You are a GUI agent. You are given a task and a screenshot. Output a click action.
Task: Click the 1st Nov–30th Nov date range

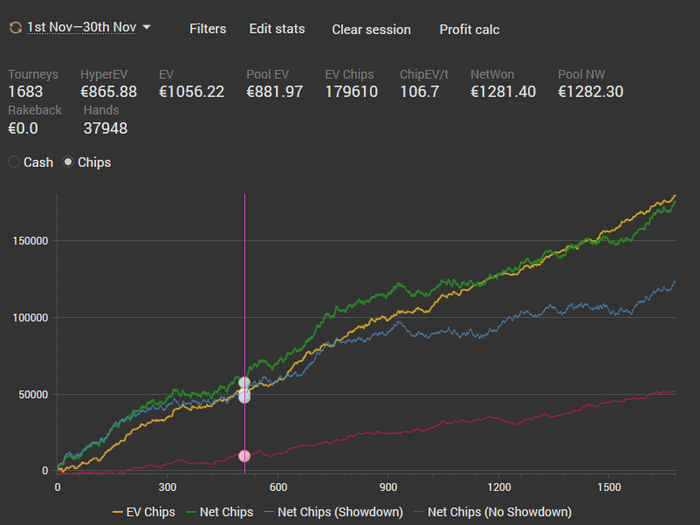(x=81, y=27)
